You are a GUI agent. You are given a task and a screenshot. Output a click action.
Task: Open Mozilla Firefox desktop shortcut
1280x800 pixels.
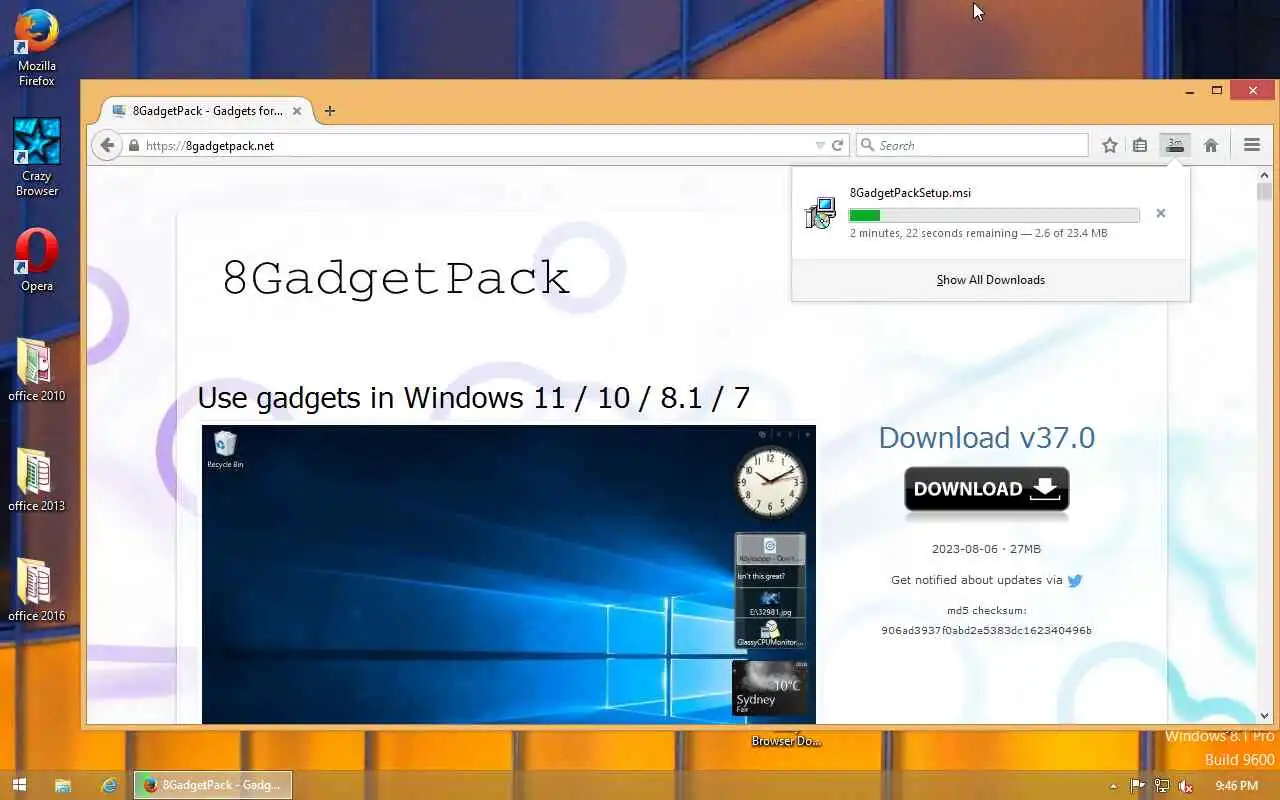37,47
